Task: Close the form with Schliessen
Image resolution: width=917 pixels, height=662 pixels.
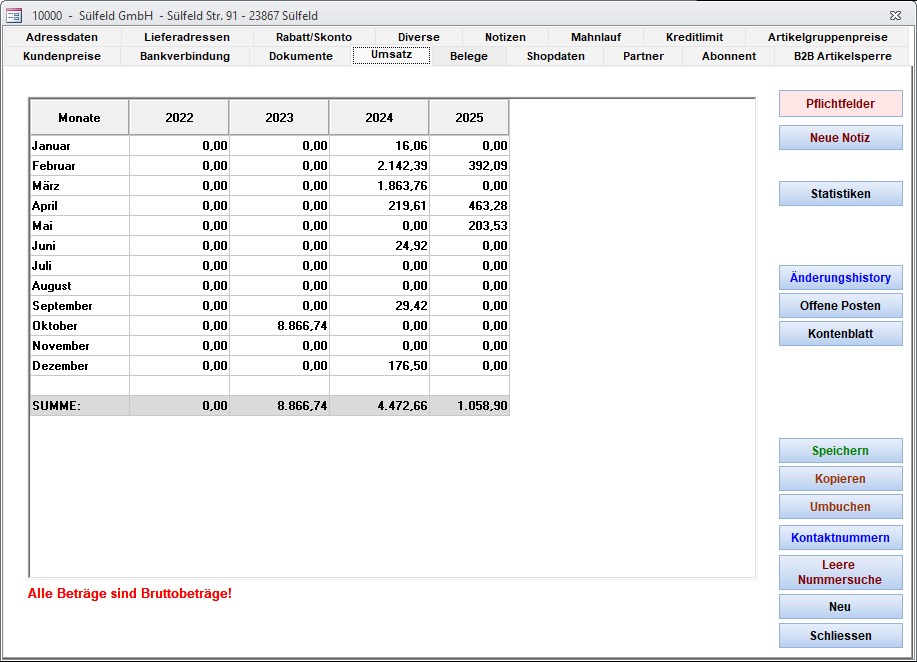Action: point(840,635)
